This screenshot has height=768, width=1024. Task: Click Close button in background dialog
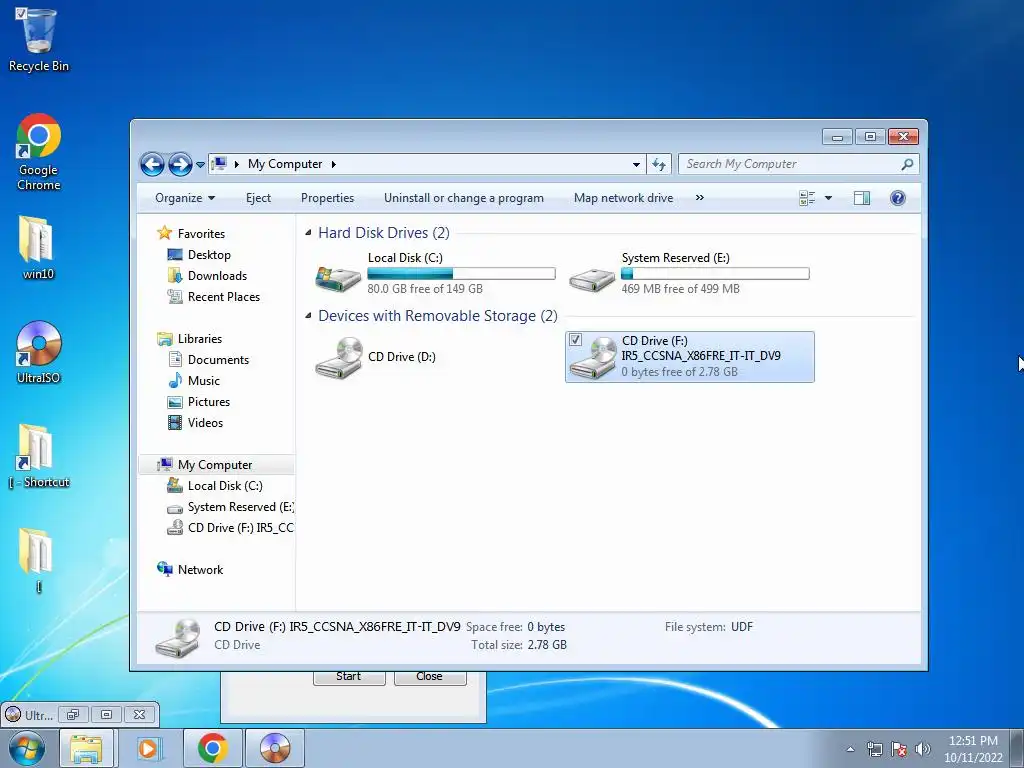pos(430,677)
